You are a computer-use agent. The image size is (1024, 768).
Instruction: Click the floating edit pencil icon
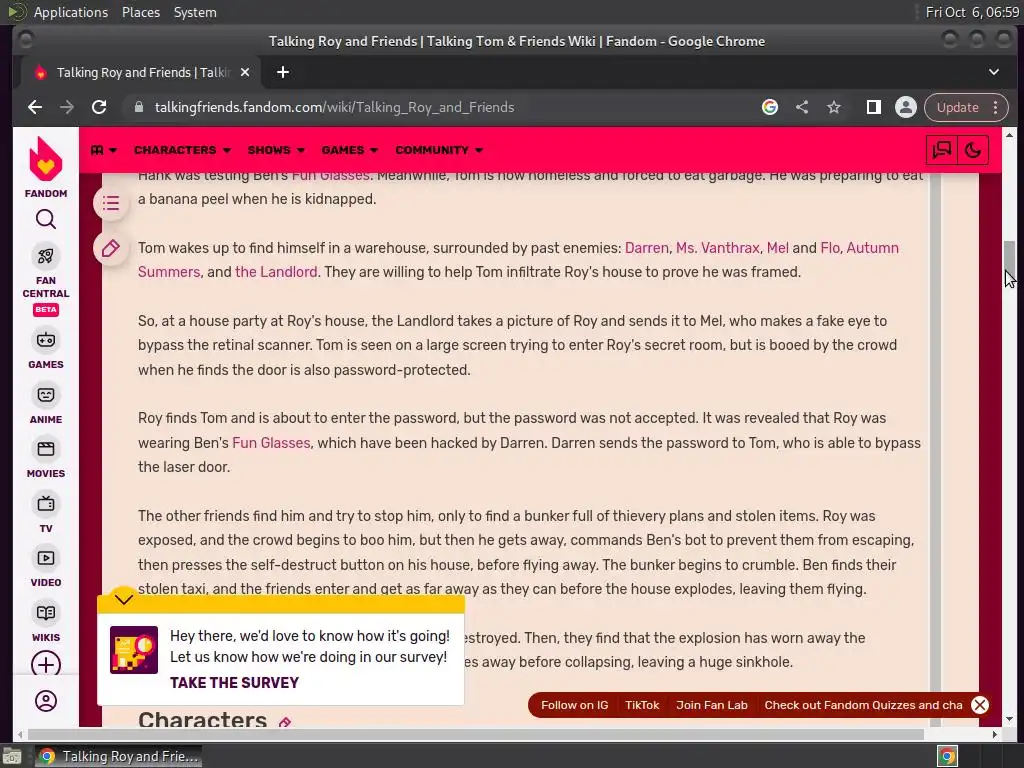(x=111, y=248)
